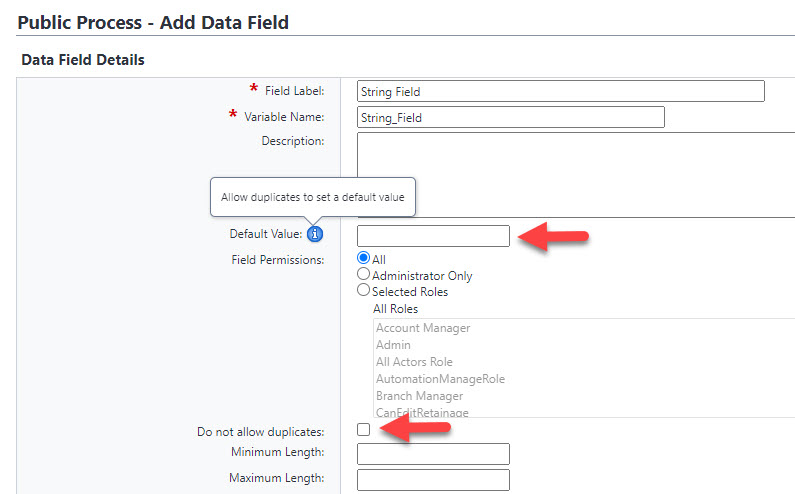Select CanEditRetainage in the roles list
Screen dimensions: 795x494
pos(422,412)
